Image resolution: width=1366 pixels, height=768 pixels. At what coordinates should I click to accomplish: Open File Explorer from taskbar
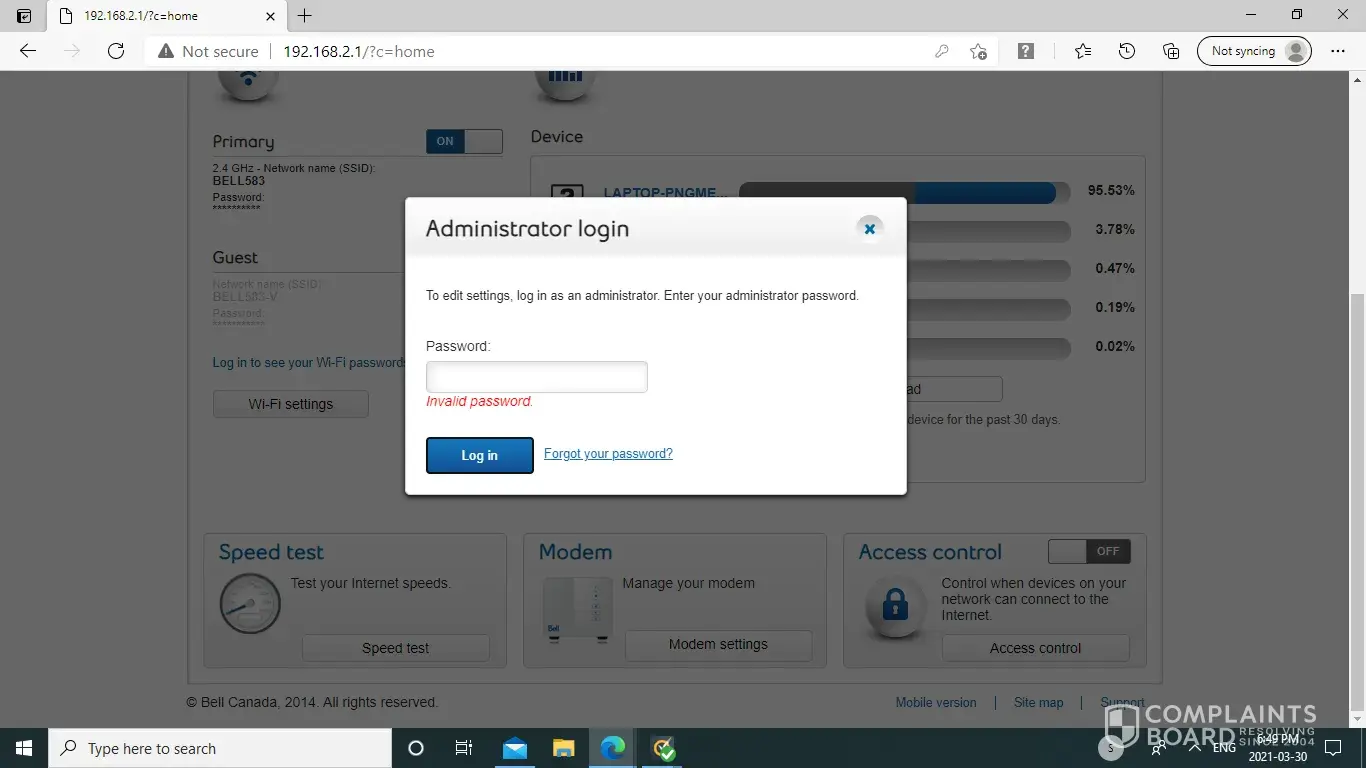click(564, 748)
